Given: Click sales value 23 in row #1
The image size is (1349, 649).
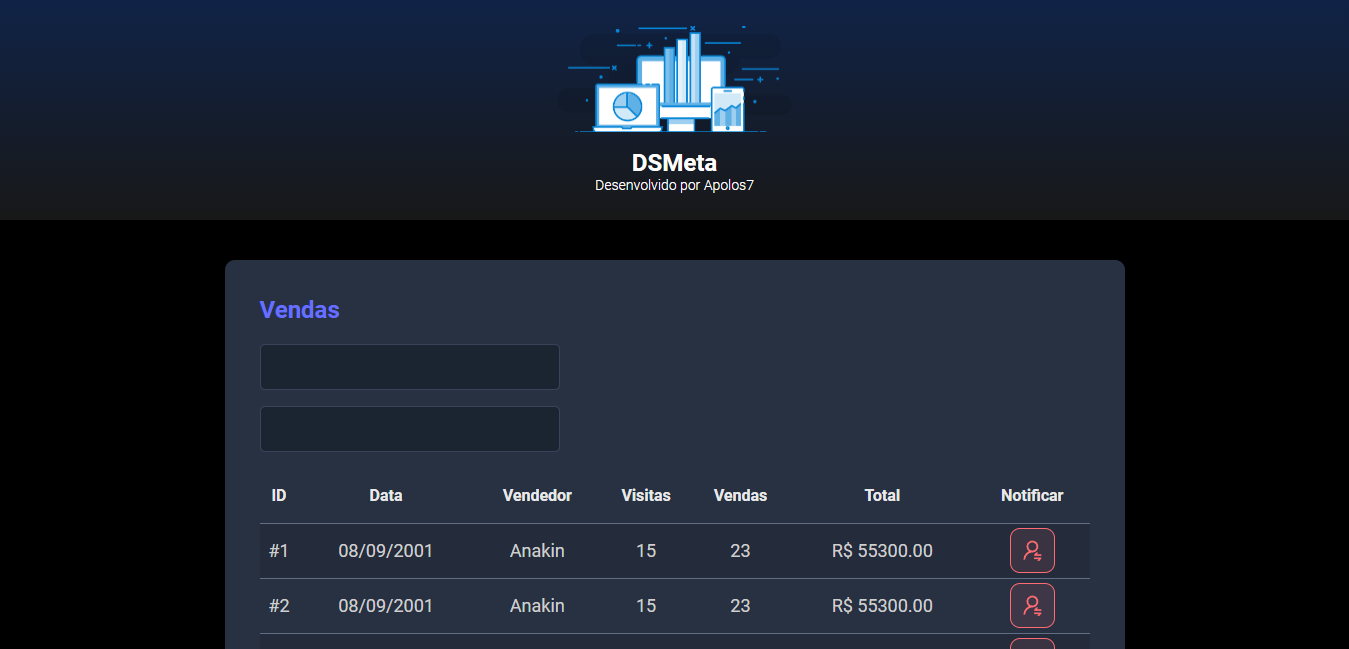Looking at the screenshot, I should [740, 551].
